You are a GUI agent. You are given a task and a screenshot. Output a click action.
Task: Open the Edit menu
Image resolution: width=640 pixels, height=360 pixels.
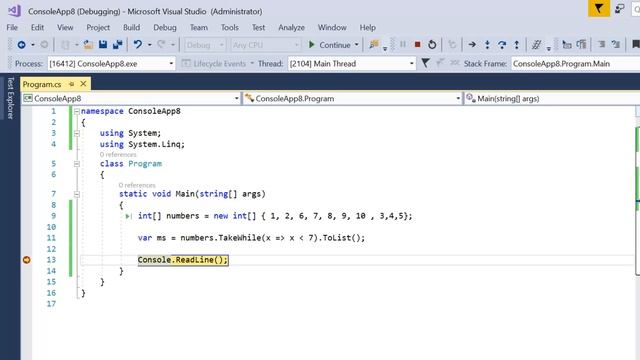37,27
